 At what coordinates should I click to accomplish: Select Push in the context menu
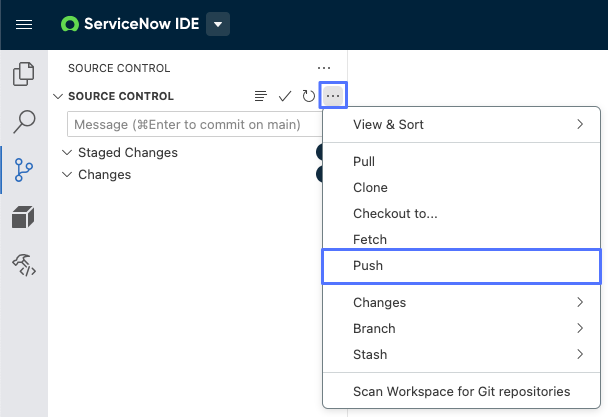(461, 266)
